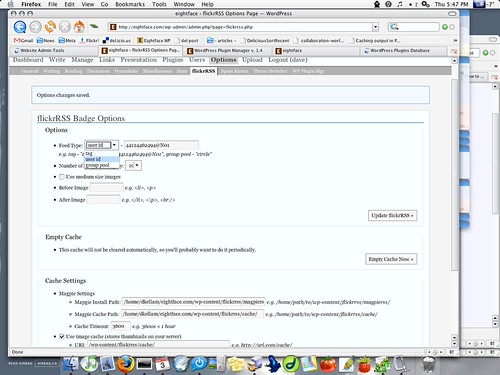
Task: Click the Before Image input field
Action: pos(107,188)
